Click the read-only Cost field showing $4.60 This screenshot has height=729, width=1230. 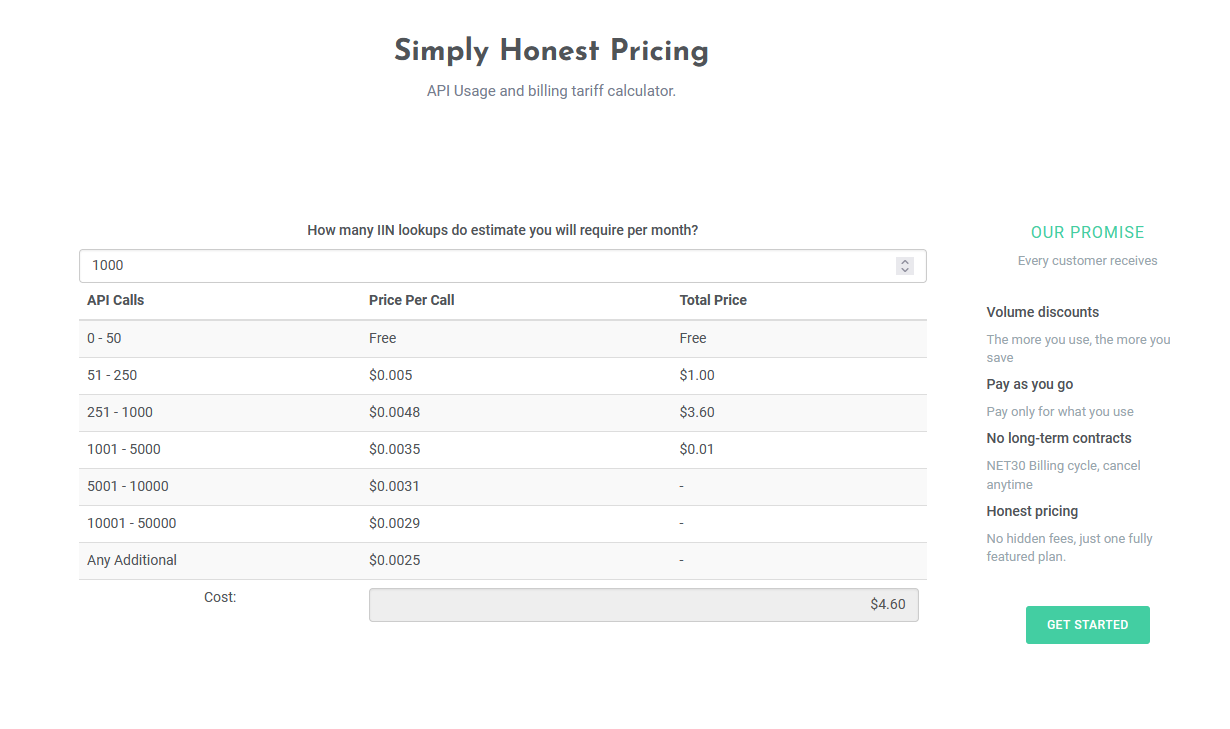[x=643, y=605]
